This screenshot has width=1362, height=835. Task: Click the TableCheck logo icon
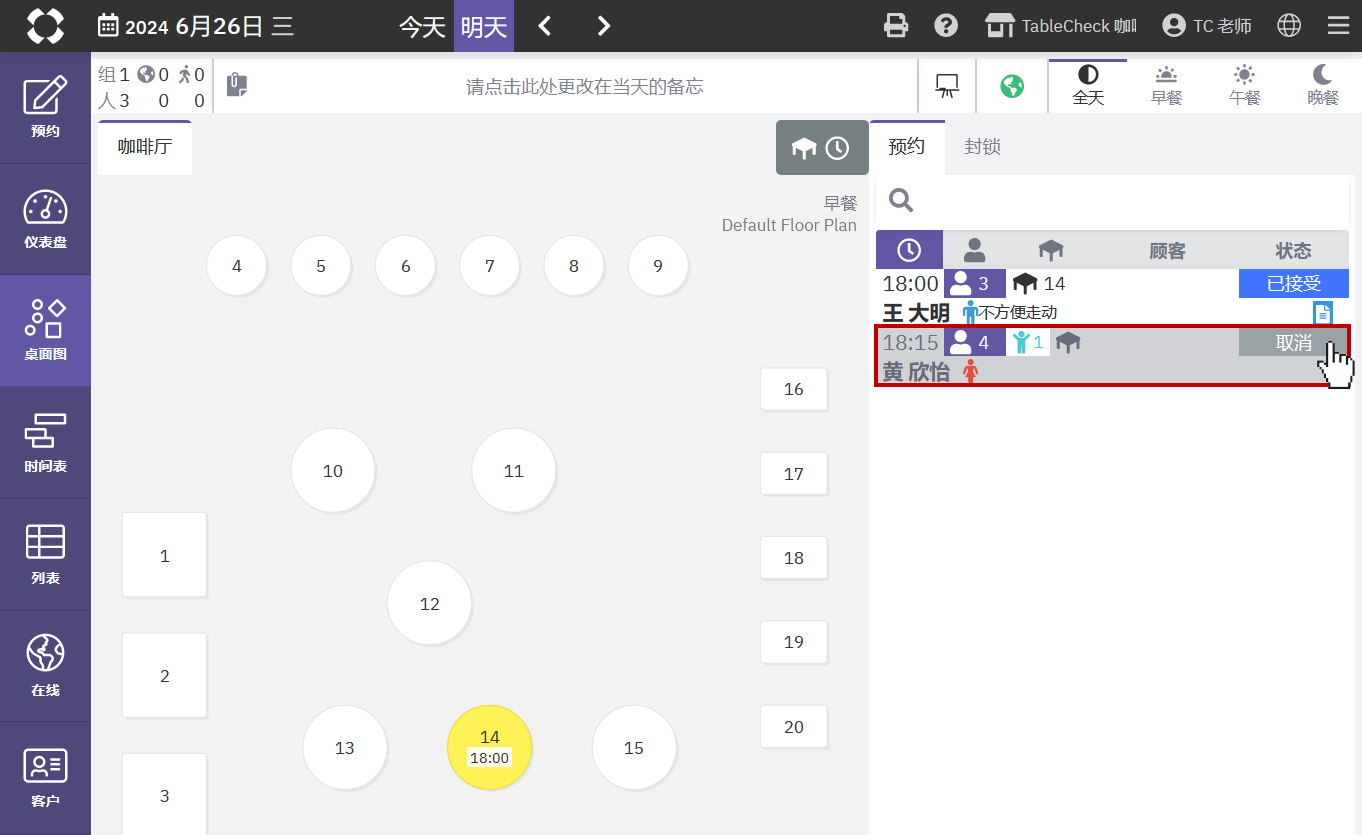click(45, 26)
